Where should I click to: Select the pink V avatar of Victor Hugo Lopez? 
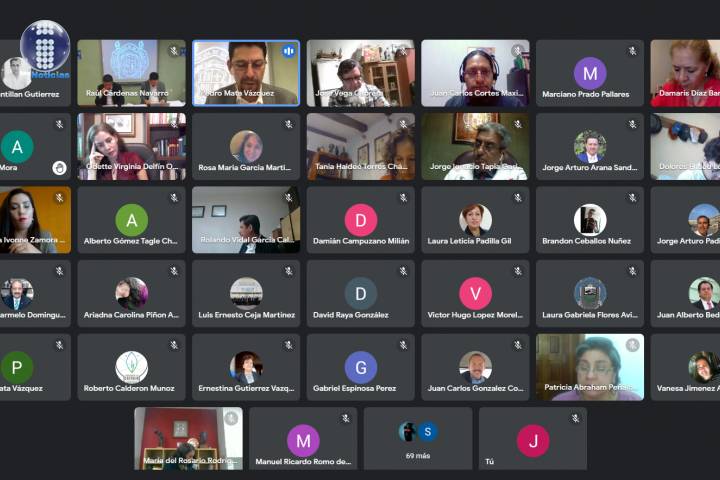tap(475, 293)
